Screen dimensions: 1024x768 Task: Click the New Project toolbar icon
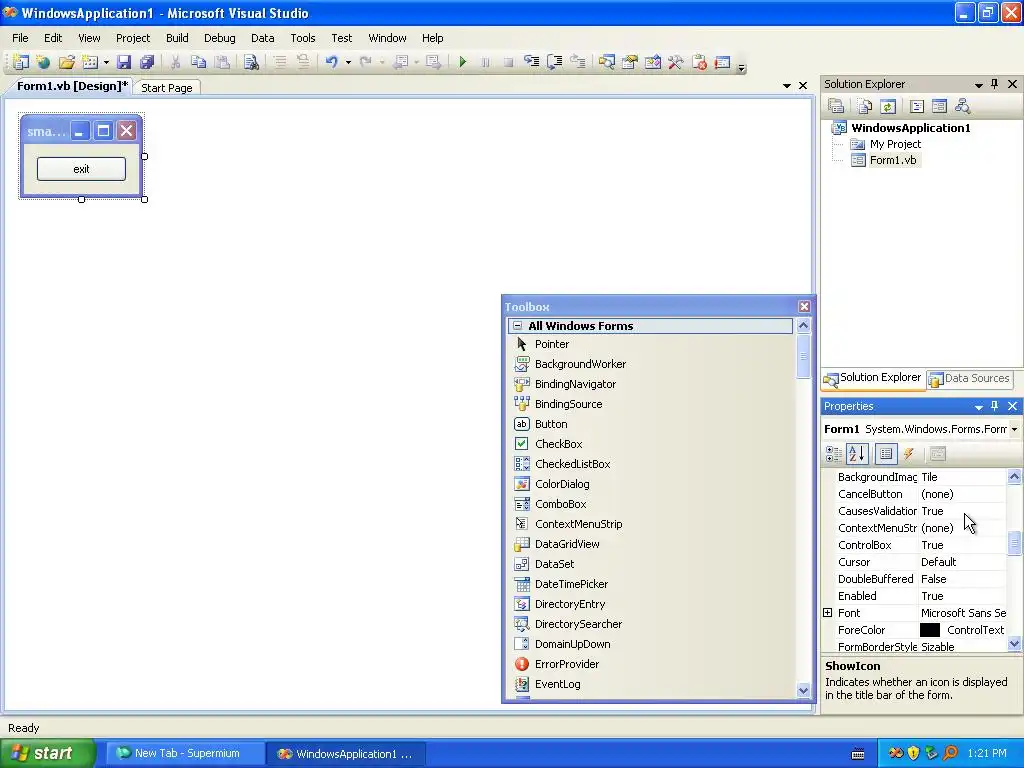tap(21, 62)
